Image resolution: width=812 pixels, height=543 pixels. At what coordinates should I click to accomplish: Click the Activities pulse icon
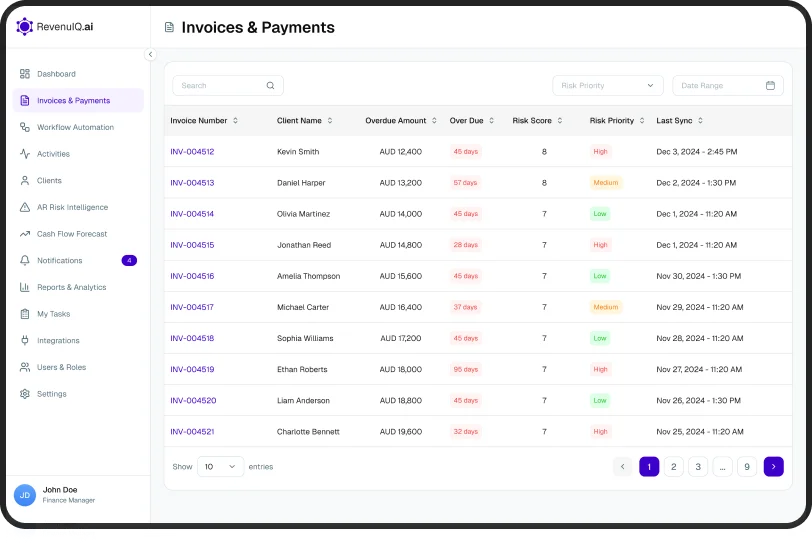pyautogui.click(x=25, y=154)
